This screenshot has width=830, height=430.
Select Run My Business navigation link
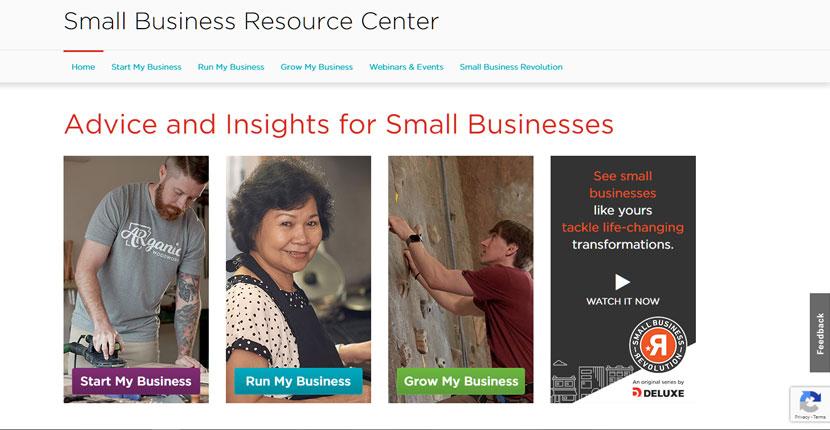[x=231, y=67]
